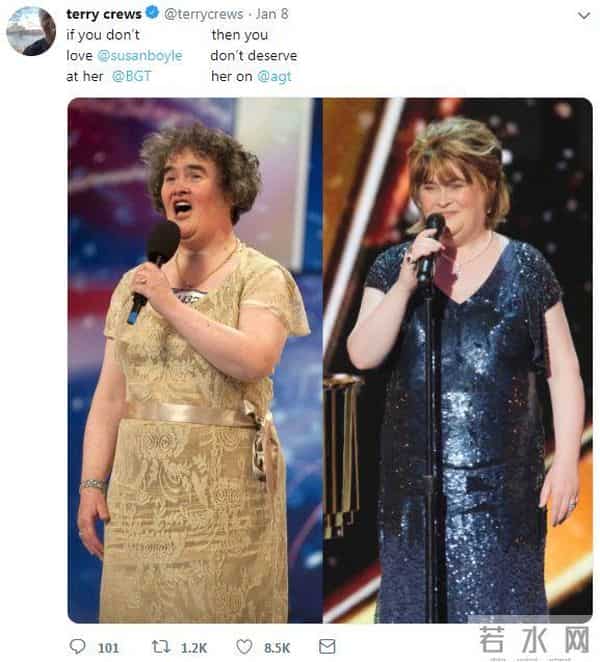Viewport: 600px width, 662px height.
Task: Expand the tweet options chevron
Action: click(x=584, y=16)
